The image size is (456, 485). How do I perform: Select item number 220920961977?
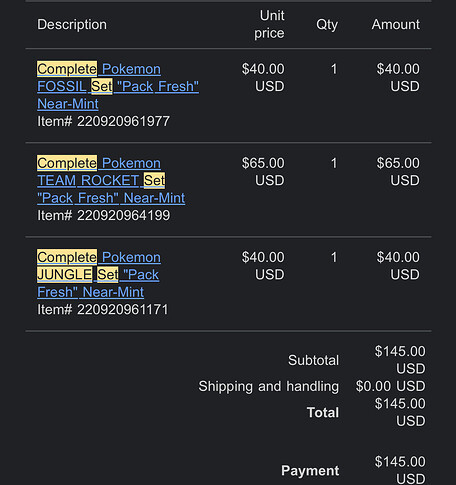coord(103,121)
